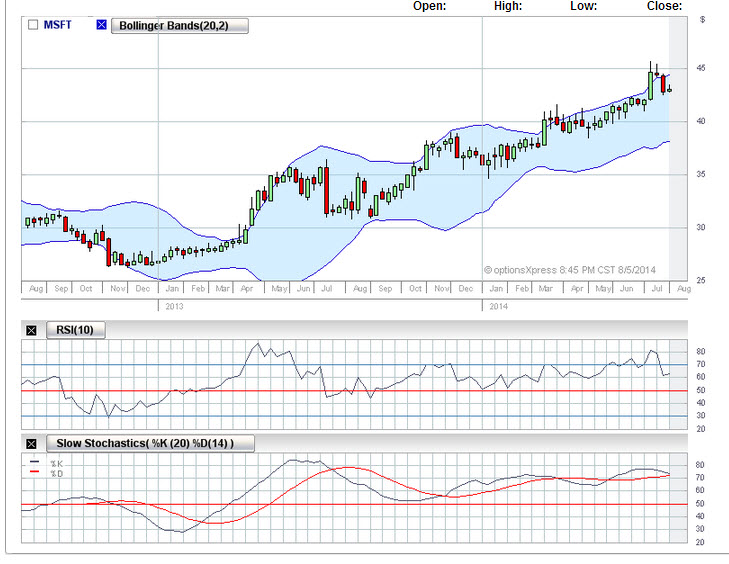Open Slow Stochastics %K (20) %D(14) button
The height and width of the screenshot is (564, 729).
point(150,444)
